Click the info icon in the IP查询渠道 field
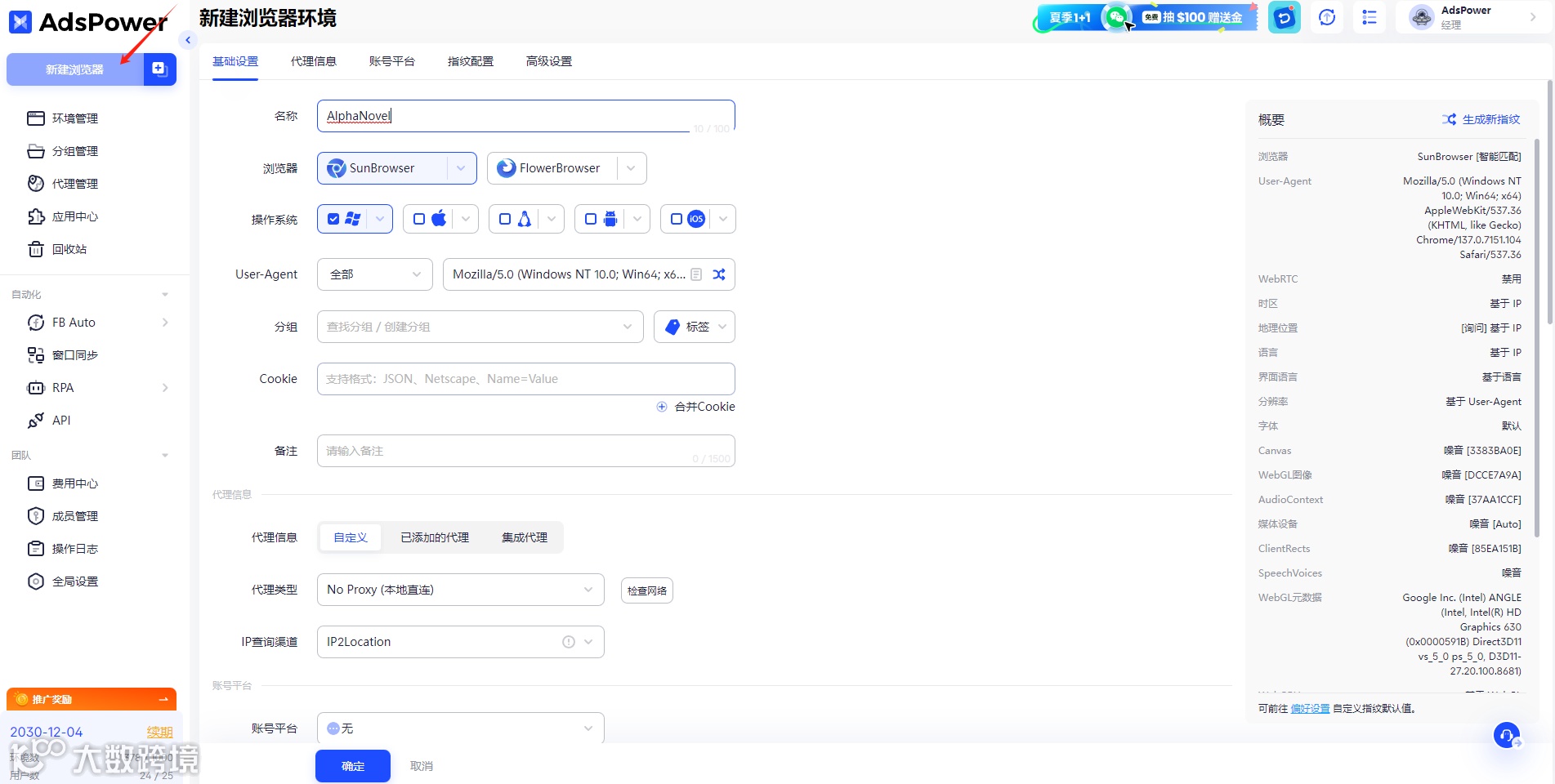 point(569,642)
